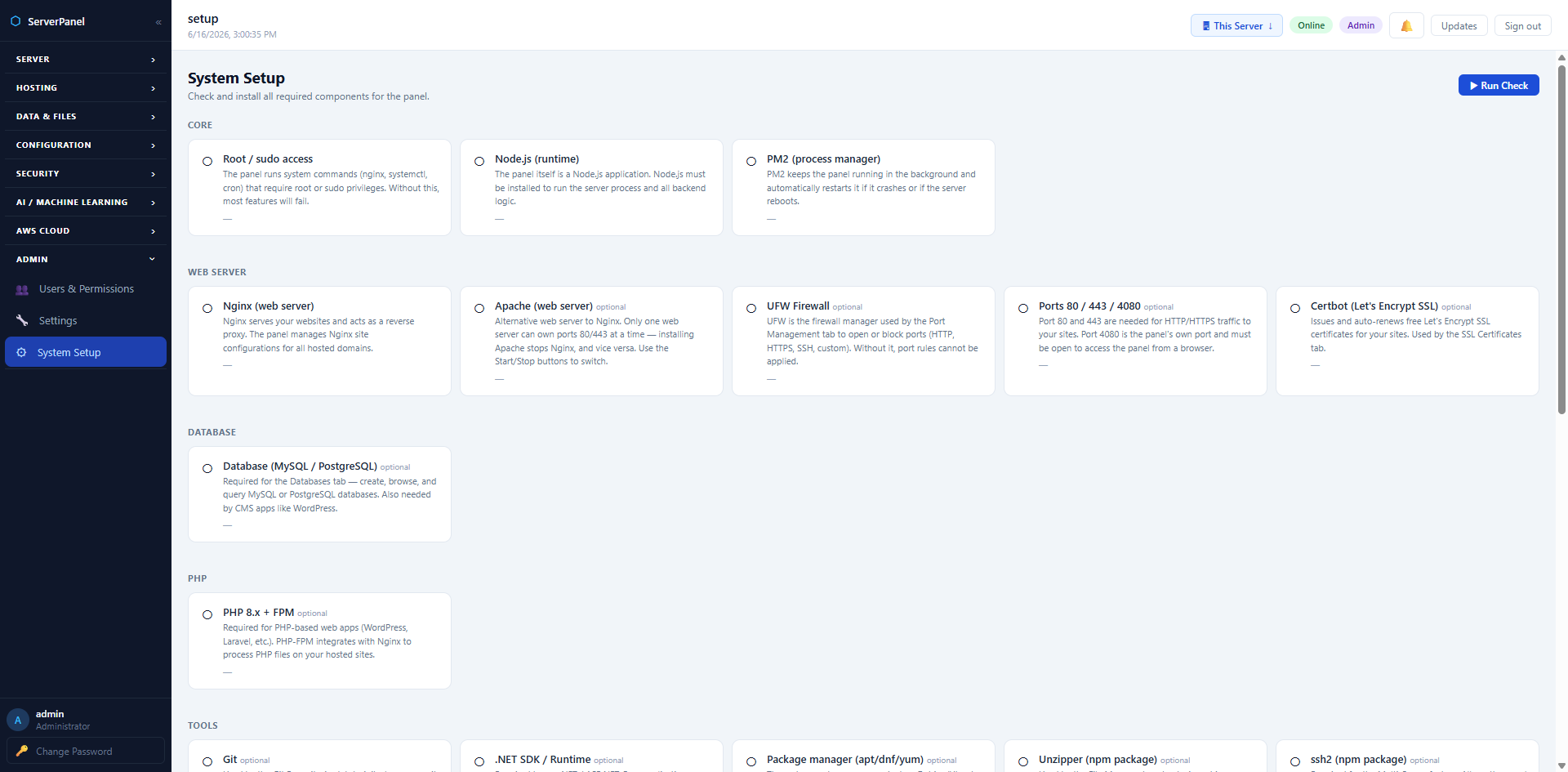The width and height of the screenshot is (1568, 772).
Task: Click the 'admin' username in sidebar footer
Action: click(x=50, y=714)
